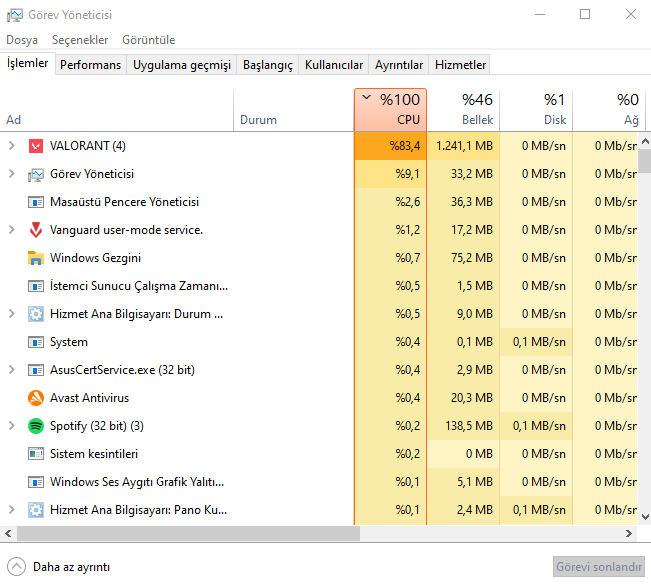
Task: Sort by the CPU column header
Action: click(x=390, y=110)
